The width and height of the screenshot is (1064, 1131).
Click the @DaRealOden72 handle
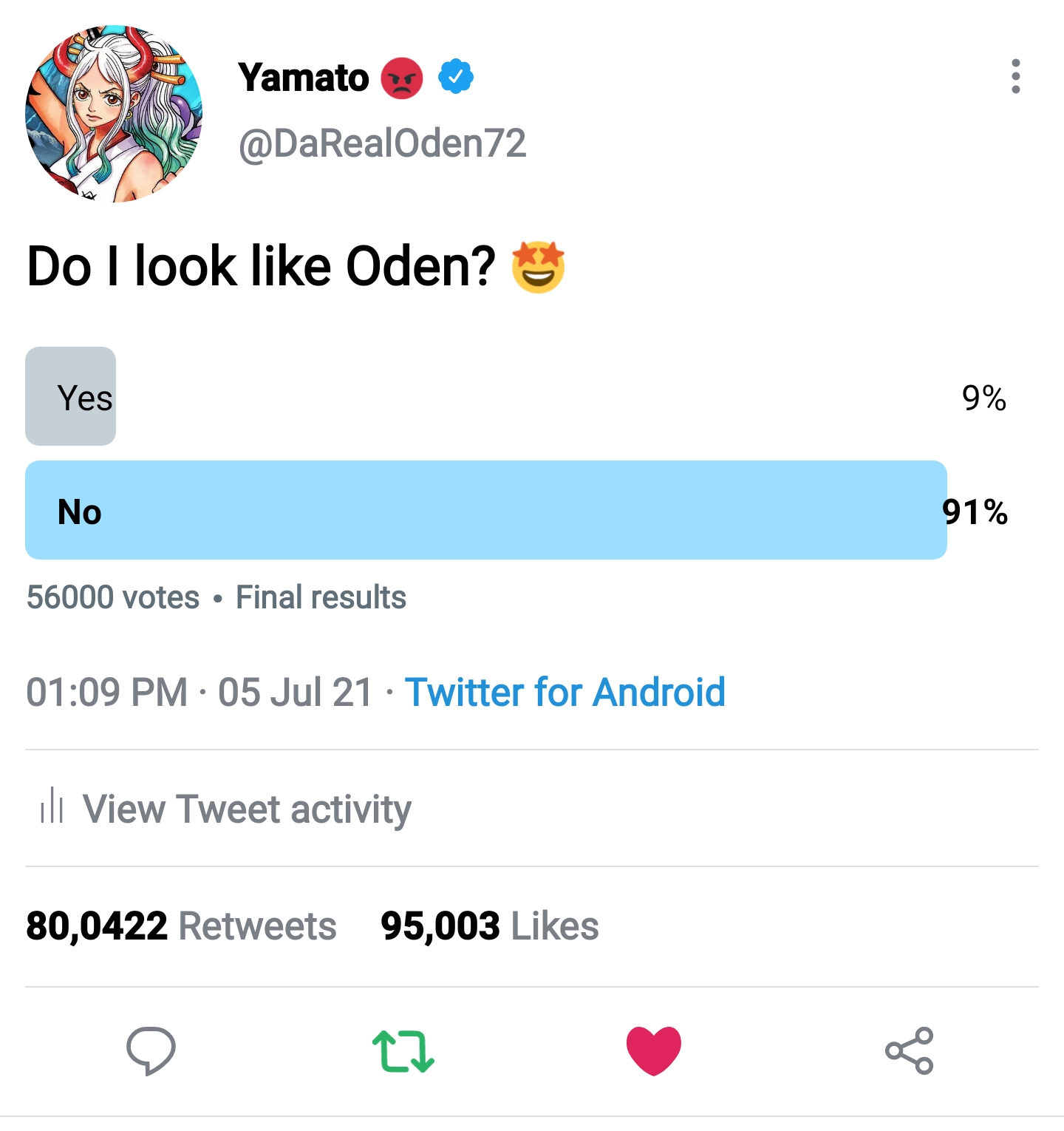click(x=382, y=143)
